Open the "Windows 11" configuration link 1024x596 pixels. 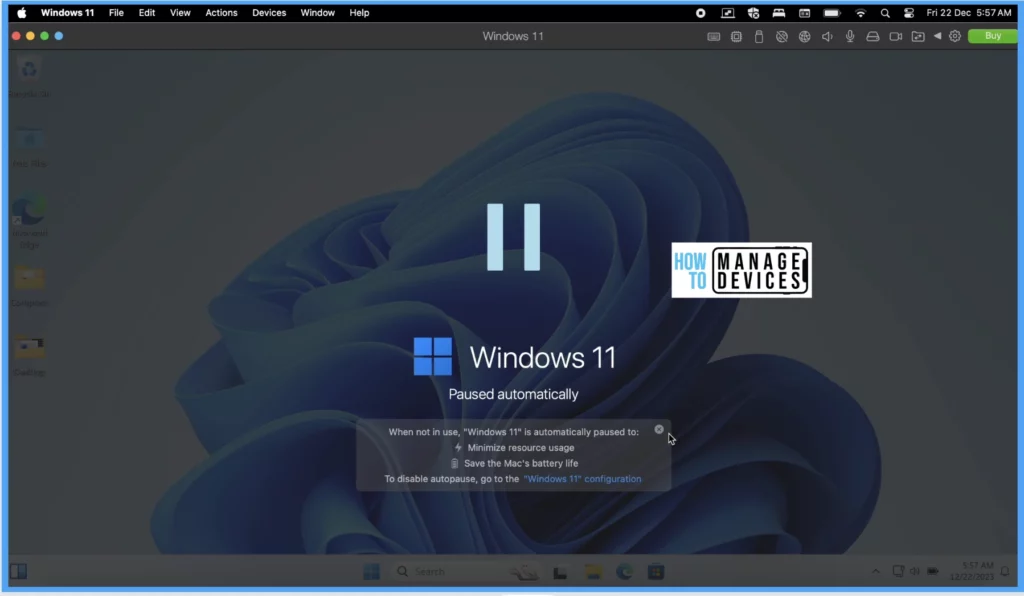pyautogui.click(x=582, y=478)
